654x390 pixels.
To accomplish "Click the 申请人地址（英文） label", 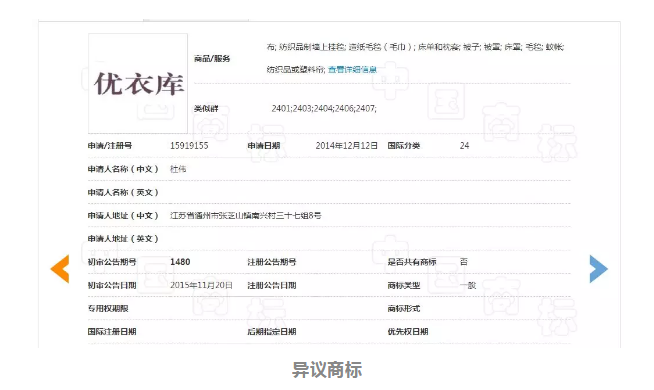I will (123, 239).
